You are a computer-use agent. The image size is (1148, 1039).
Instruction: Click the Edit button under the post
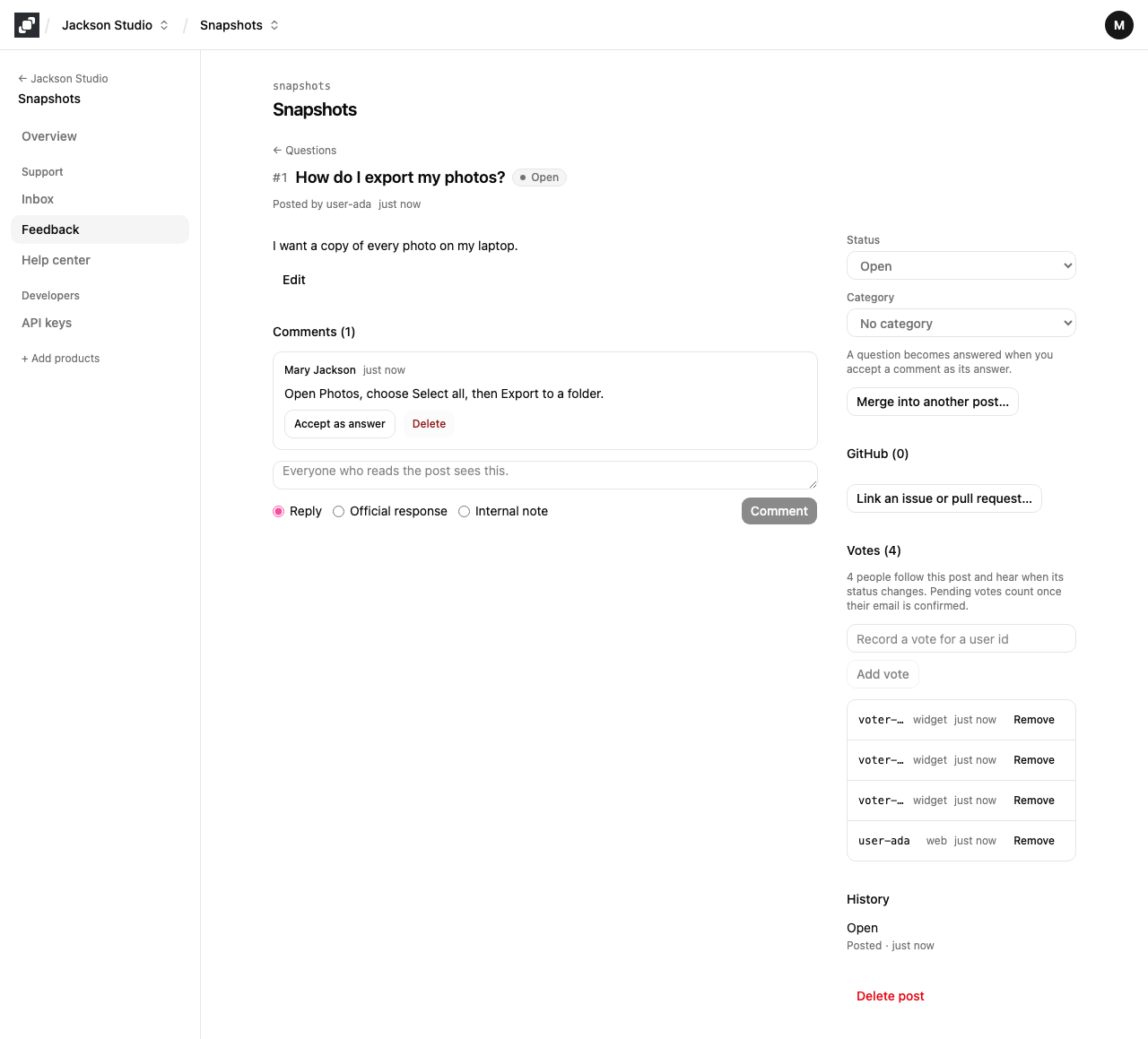coord(294,280)
